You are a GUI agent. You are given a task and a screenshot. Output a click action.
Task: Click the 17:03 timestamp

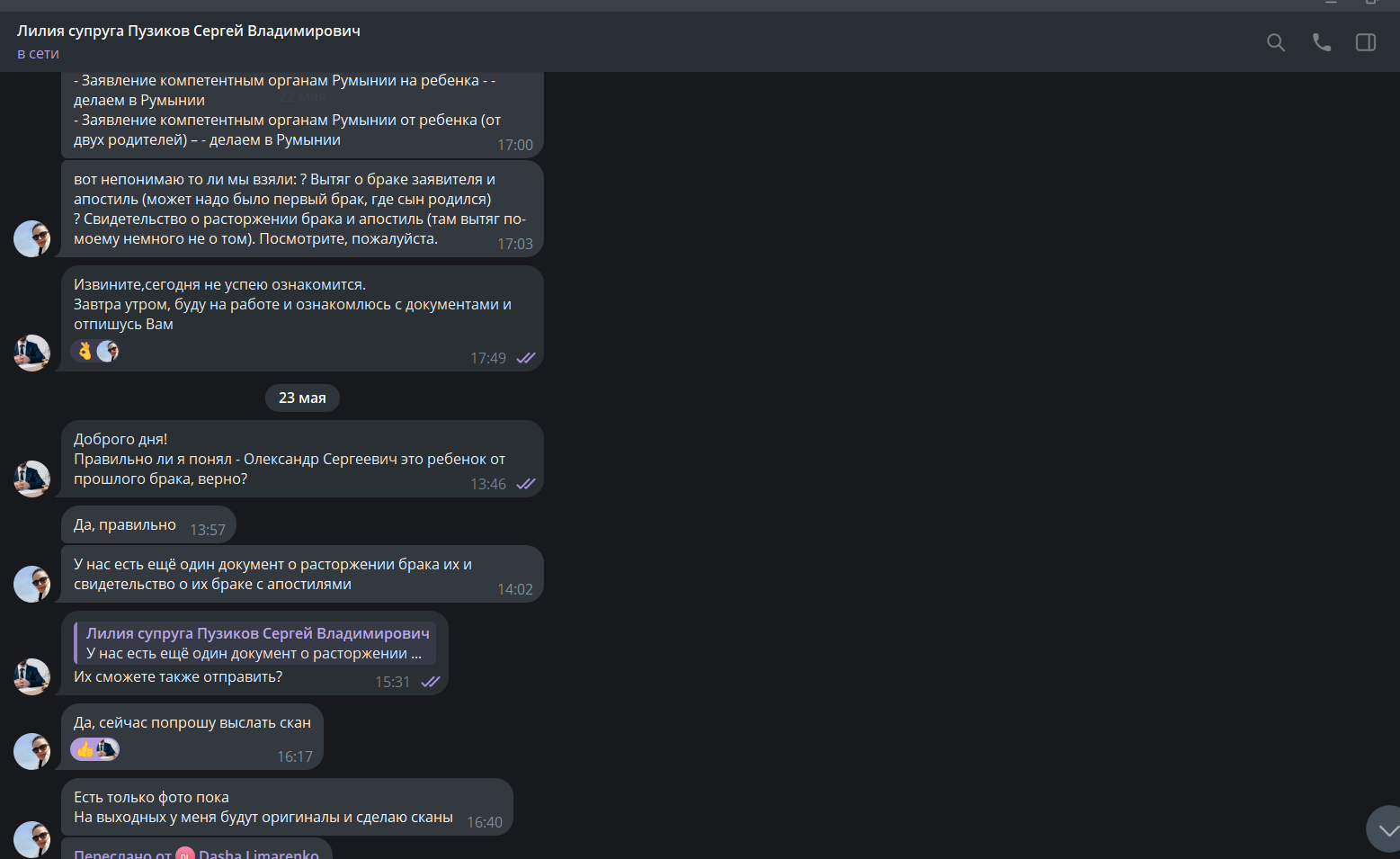point(515,244)
